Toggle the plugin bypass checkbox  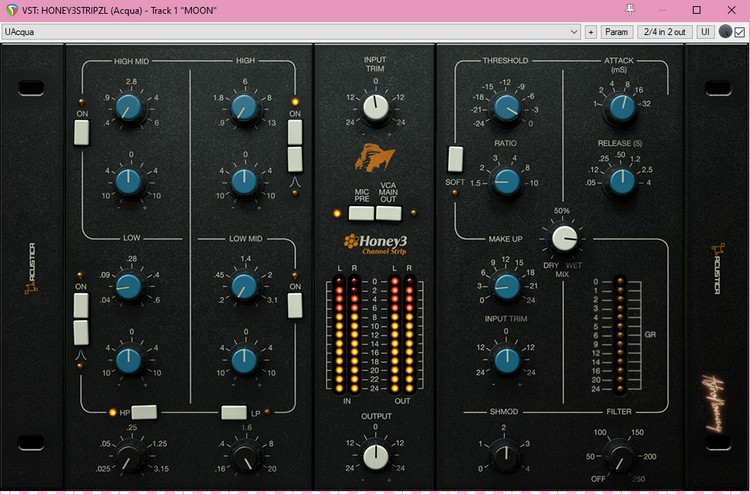[739, 32]
